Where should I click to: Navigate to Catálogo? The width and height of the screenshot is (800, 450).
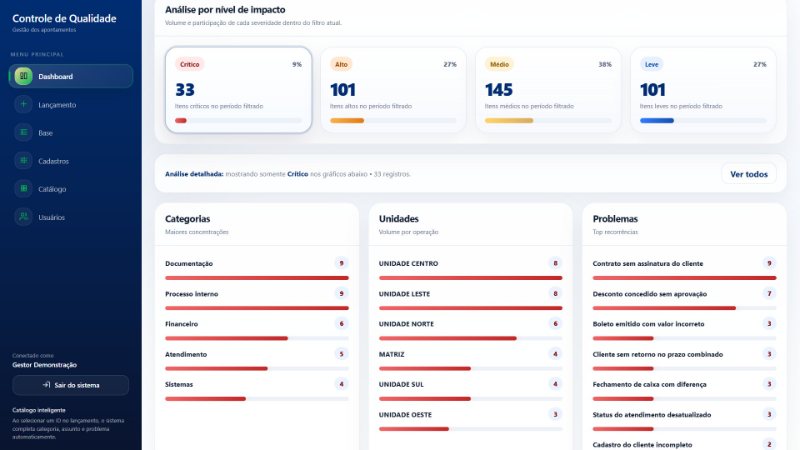tap(71, 189)
